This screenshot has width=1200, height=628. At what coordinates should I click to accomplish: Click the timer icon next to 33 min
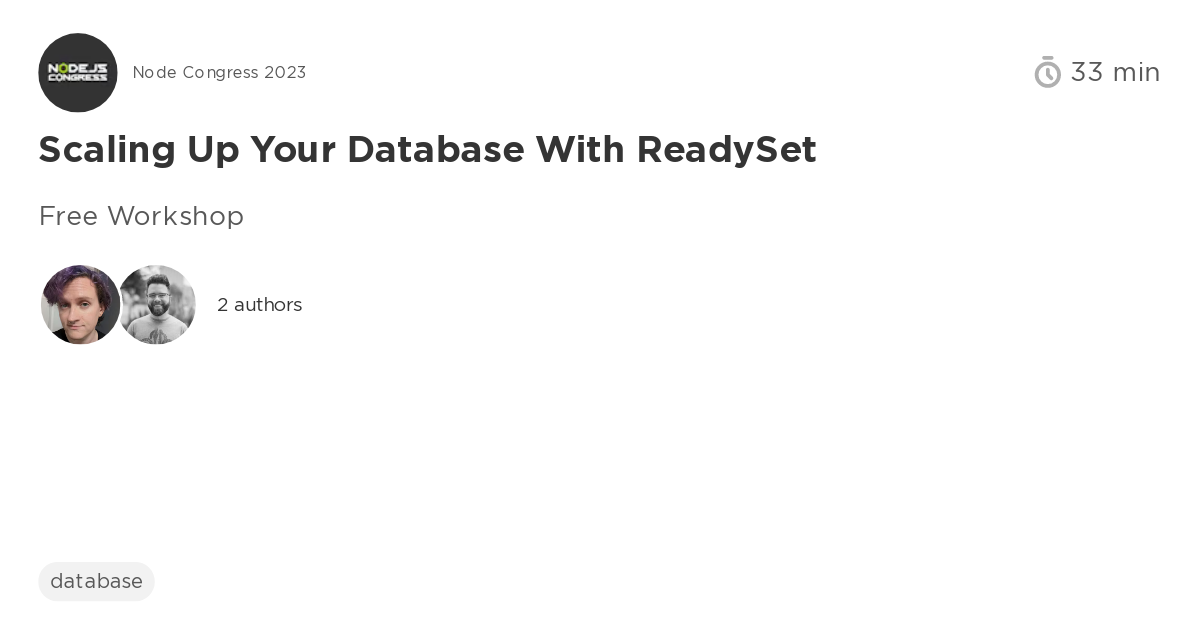point(1047,72)
